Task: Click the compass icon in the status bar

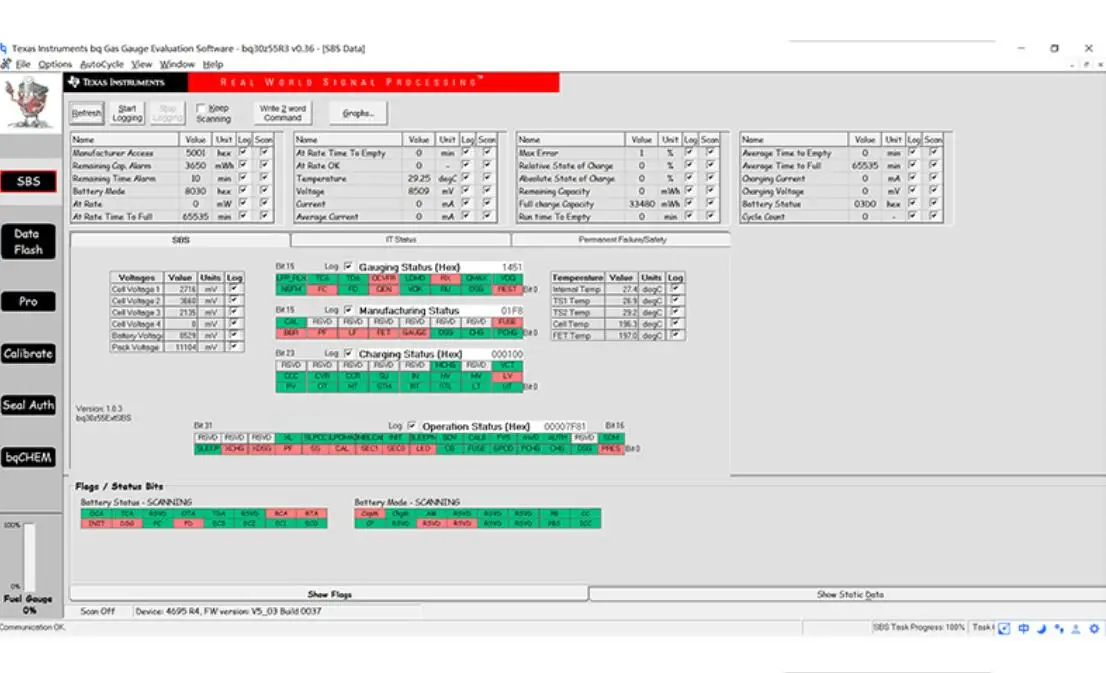Action: point(1004,628)
